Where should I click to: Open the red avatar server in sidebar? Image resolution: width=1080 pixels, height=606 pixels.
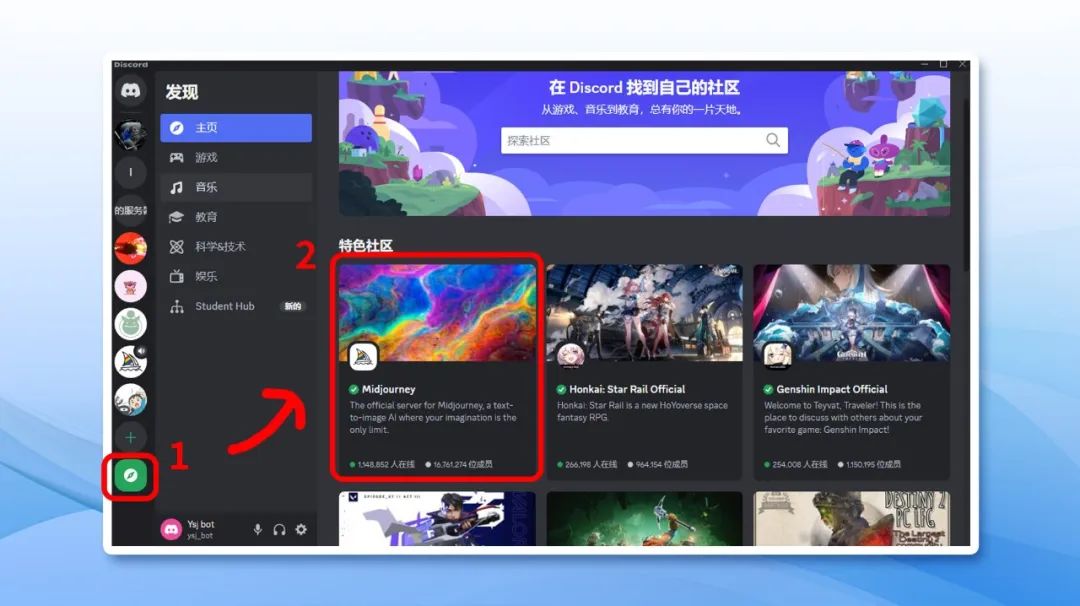click(130, 248)
